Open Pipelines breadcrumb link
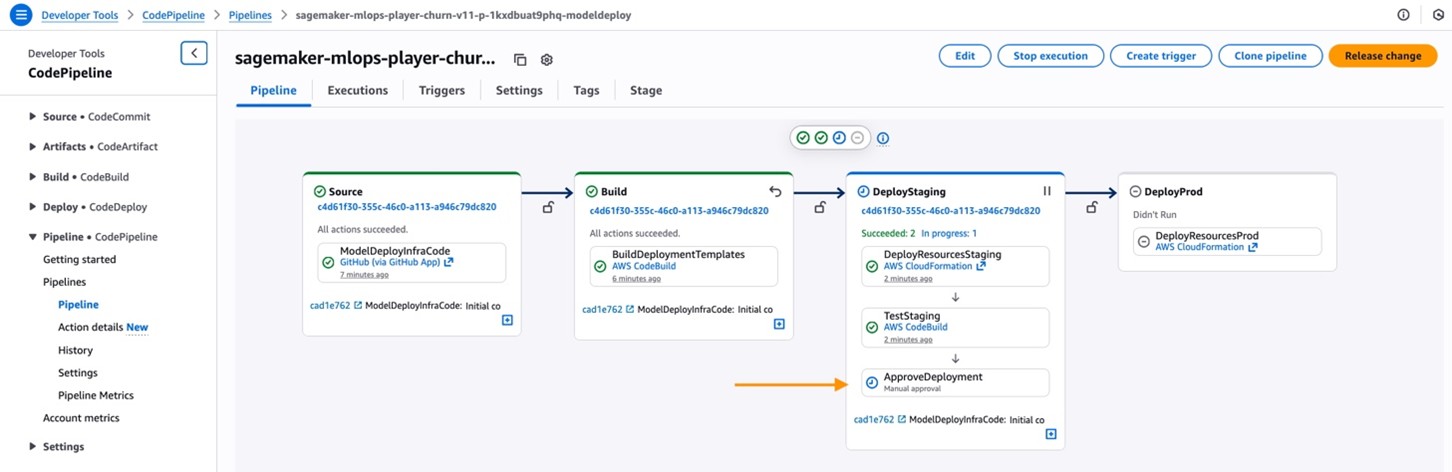Viewport: 1452px width, 472px height. (x=249, y=15)
